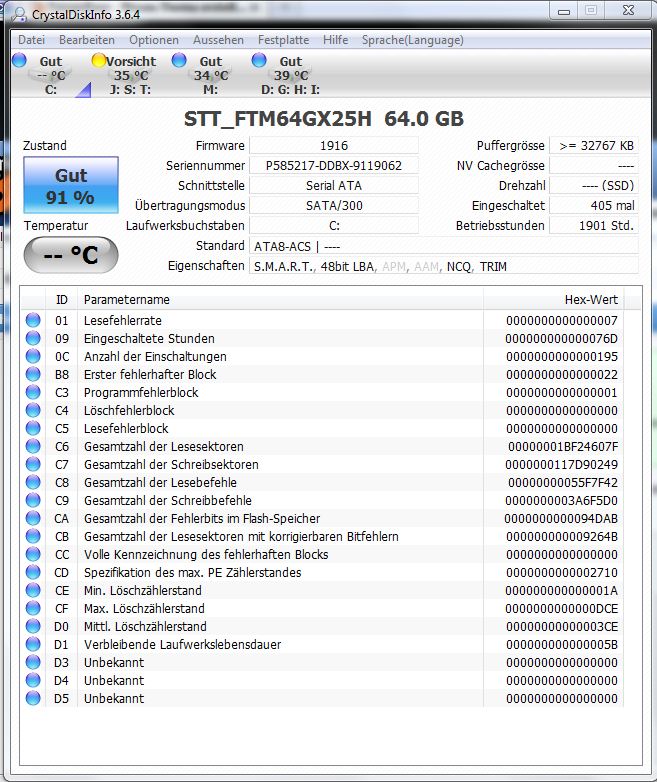Click the status orb for Anzahl der Einschaltungen
The height and width of the screenshot is (782, 657).
(x=33, y=356)
